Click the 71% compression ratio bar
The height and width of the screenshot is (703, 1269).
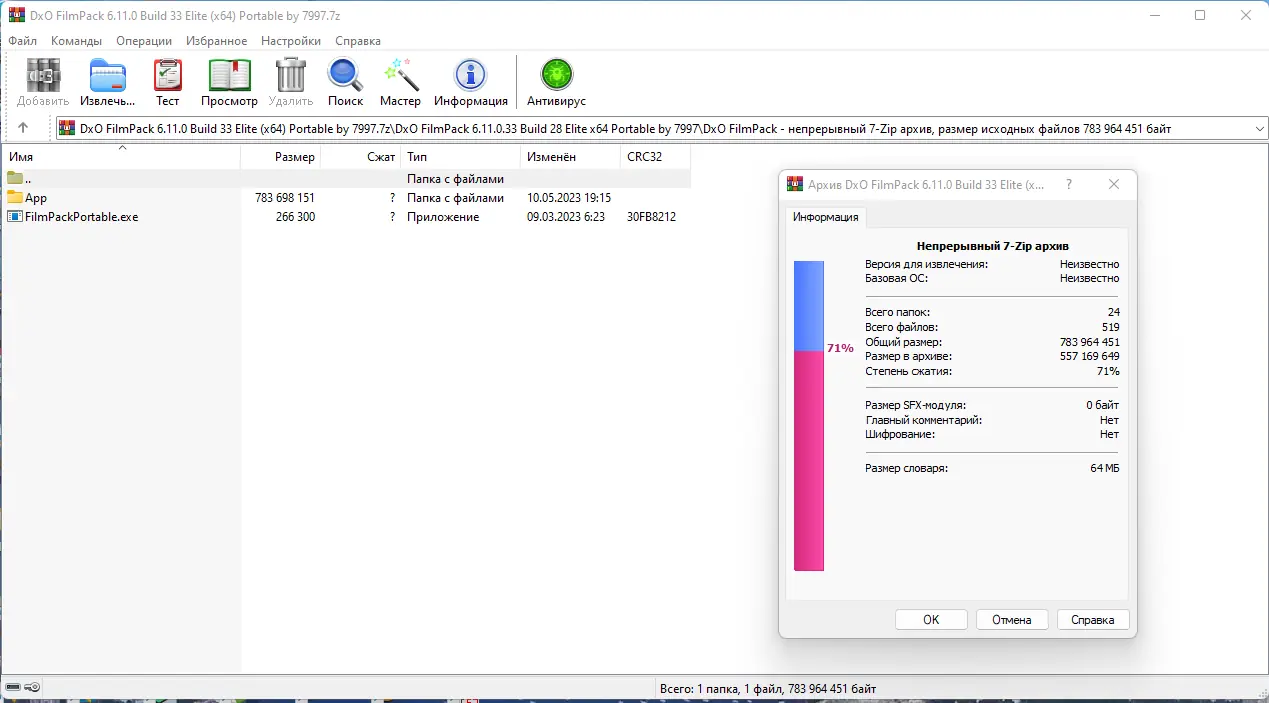click(809, 416)
